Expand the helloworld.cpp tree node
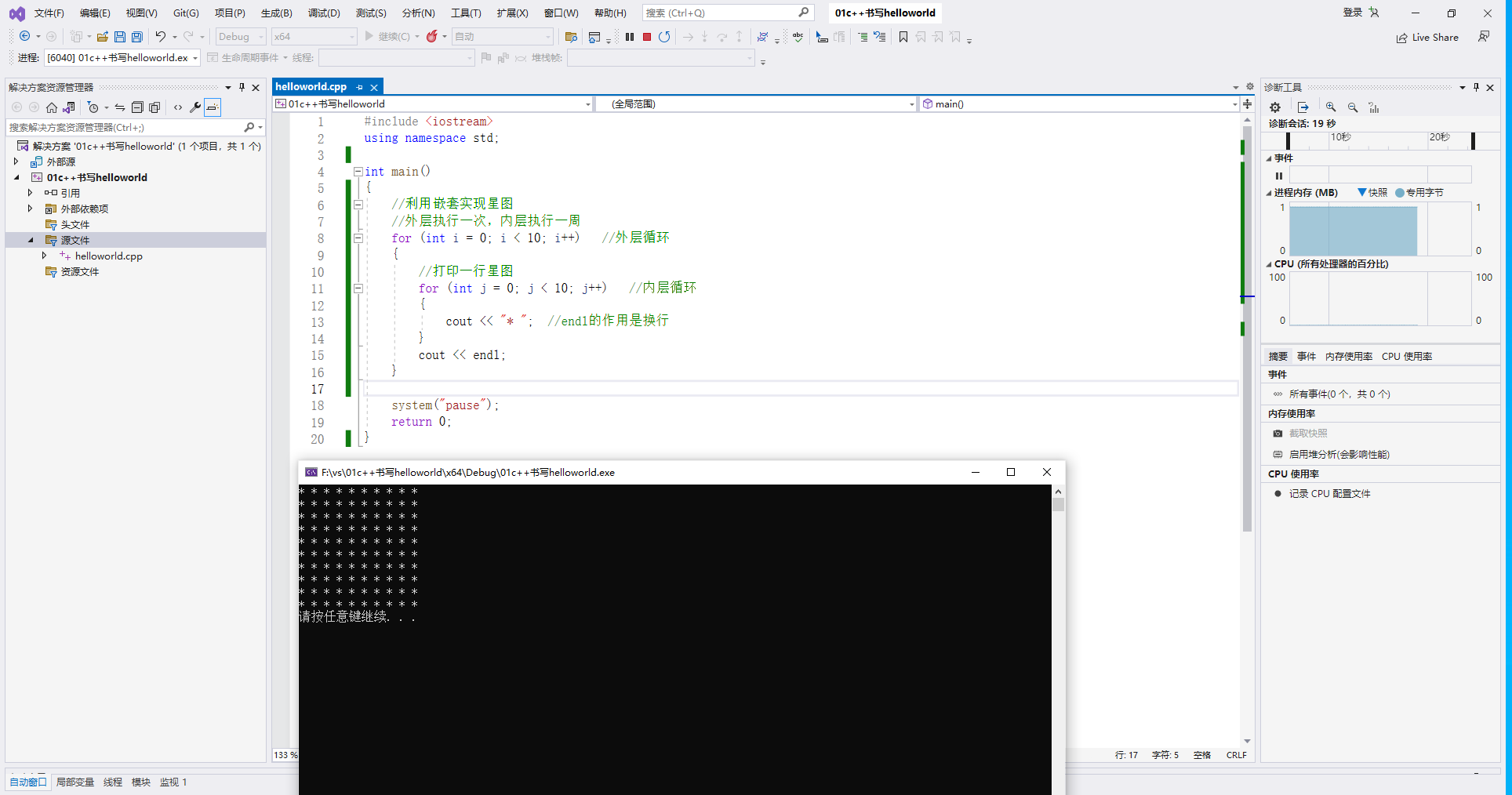The image size is (1512, 795). click(44, 256)
